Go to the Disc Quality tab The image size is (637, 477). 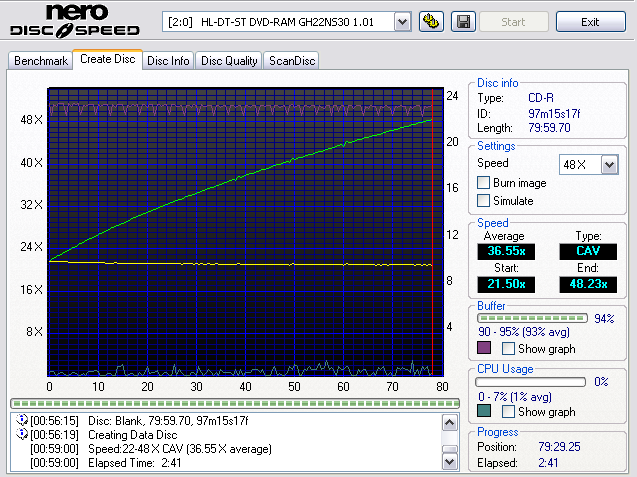pyautogui.click(x=229, y=61)
